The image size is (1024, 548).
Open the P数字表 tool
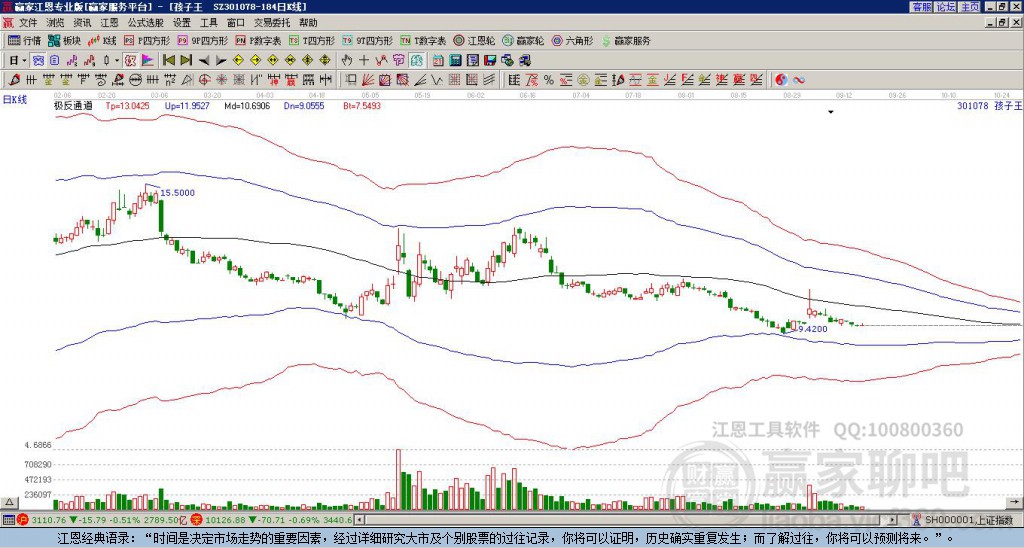coord(258,40)
